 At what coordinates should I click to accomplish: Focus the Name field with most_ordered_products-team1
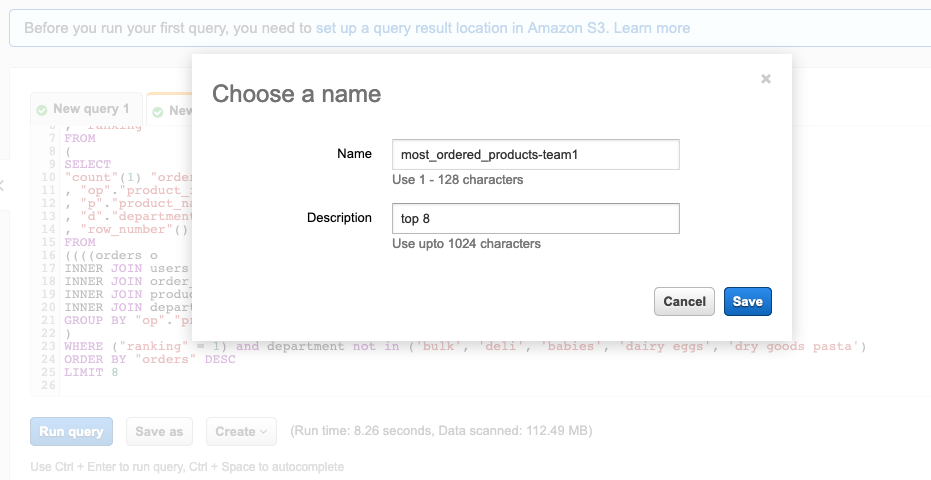(x=536, y=154)
